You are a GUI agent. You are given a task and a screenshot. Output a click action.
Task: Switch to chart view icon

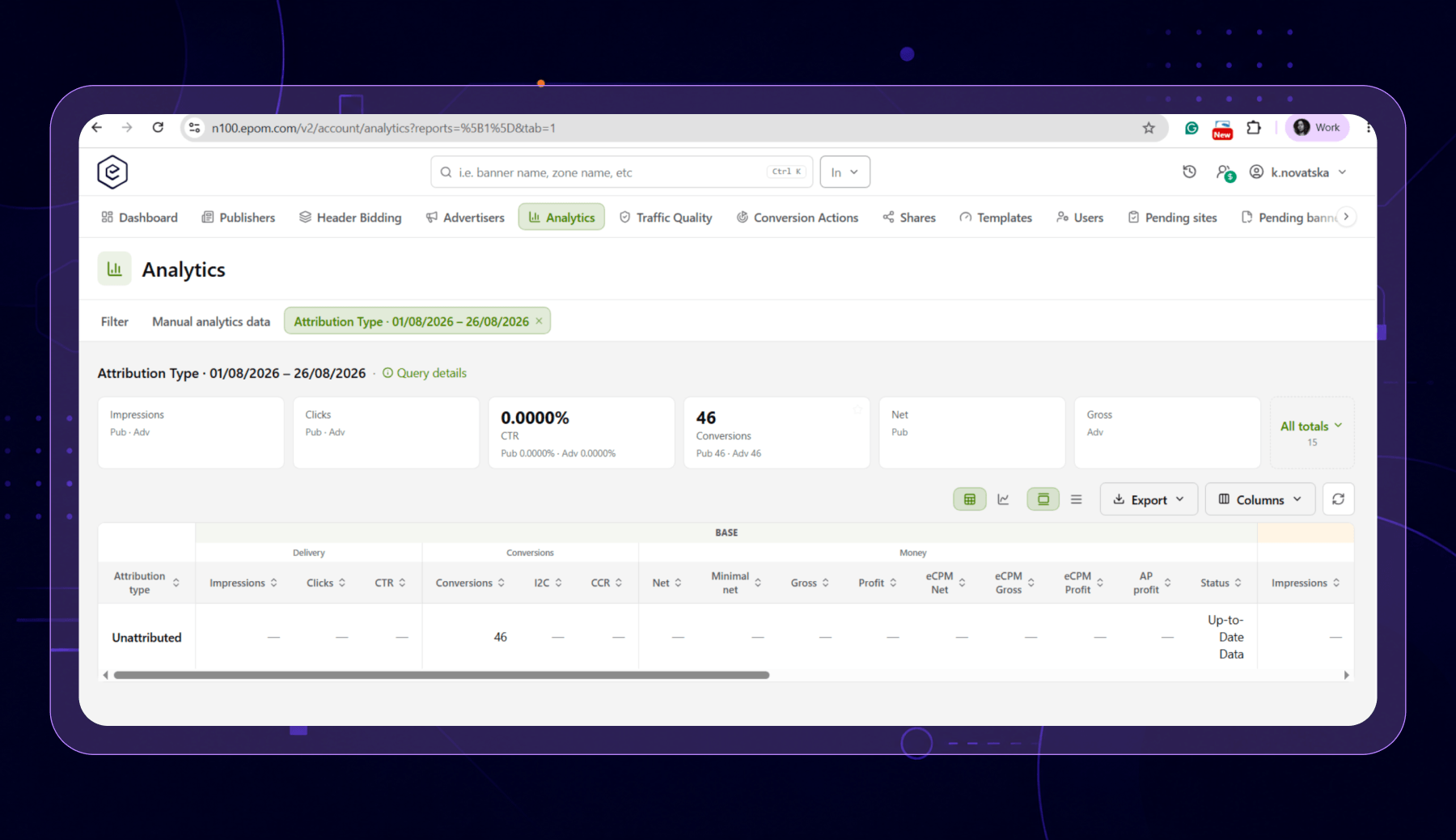[x=1003, y=499]
